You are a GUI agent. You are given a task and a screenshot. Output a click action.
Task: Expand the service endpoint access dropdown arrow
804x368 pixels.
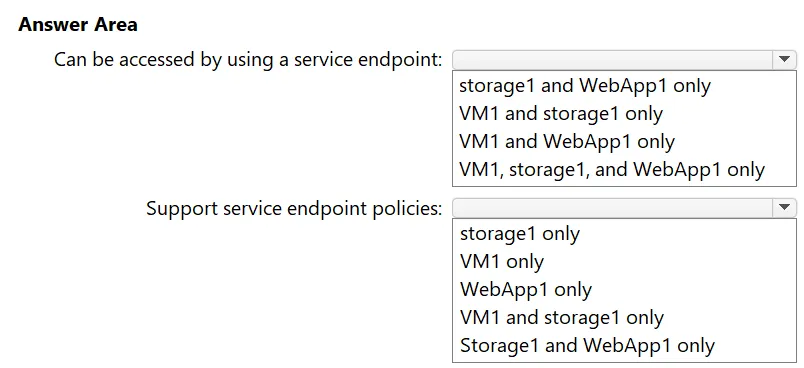784,59
